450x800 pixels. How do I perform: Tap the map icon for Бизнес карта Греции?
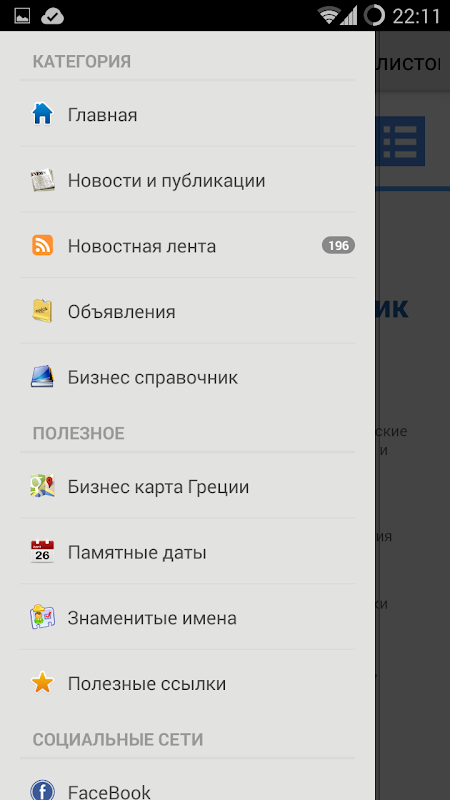[x=42, y=486]
